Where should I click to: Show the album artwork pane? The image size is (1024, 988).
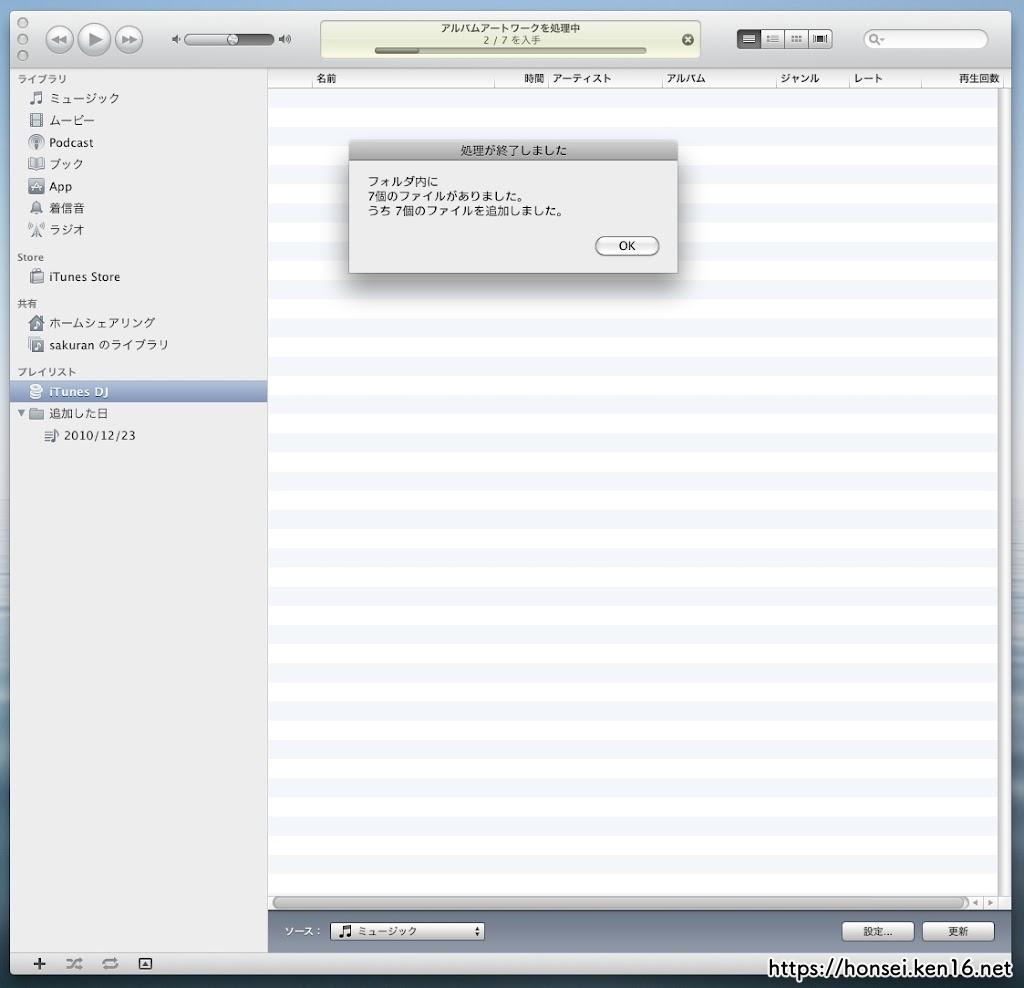point(145,964)
